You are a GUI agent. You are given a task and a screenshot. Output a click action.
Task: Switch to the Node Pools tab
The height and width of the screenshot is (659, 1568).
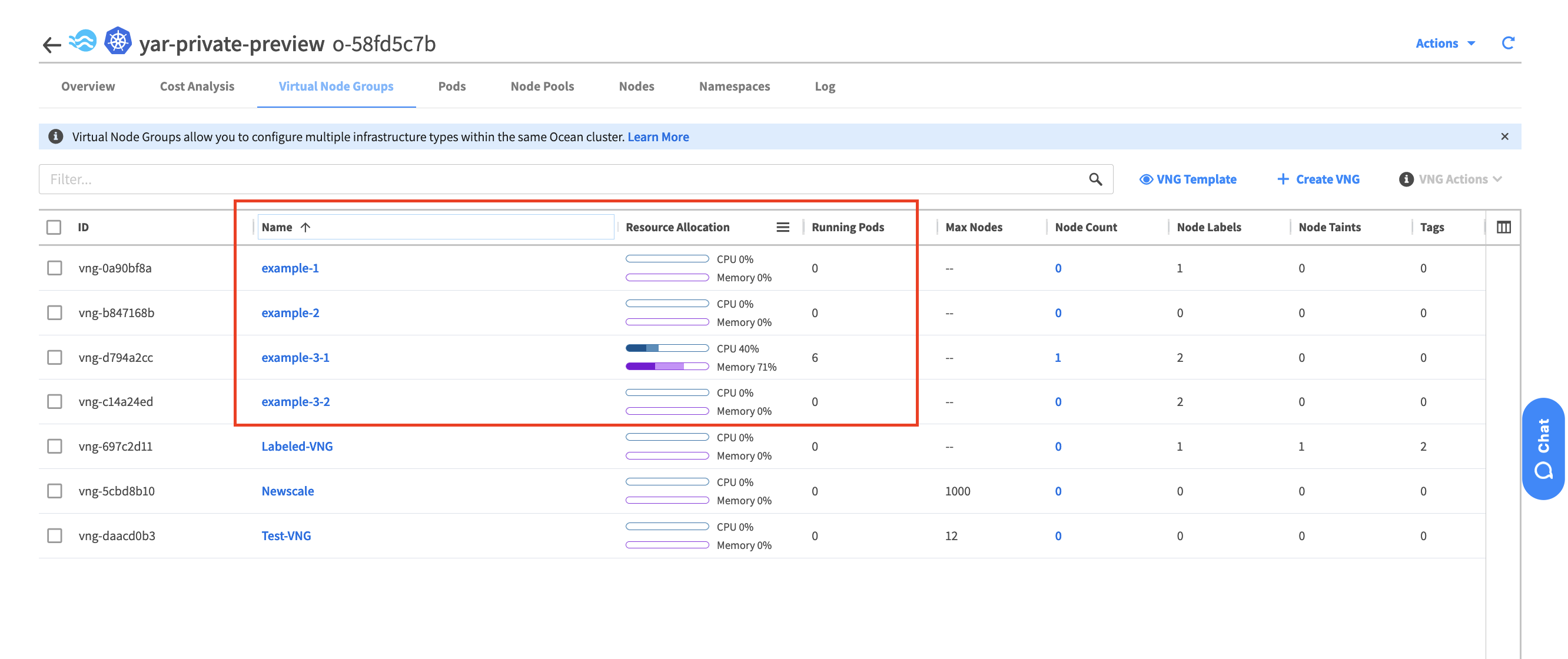point(541,86)
